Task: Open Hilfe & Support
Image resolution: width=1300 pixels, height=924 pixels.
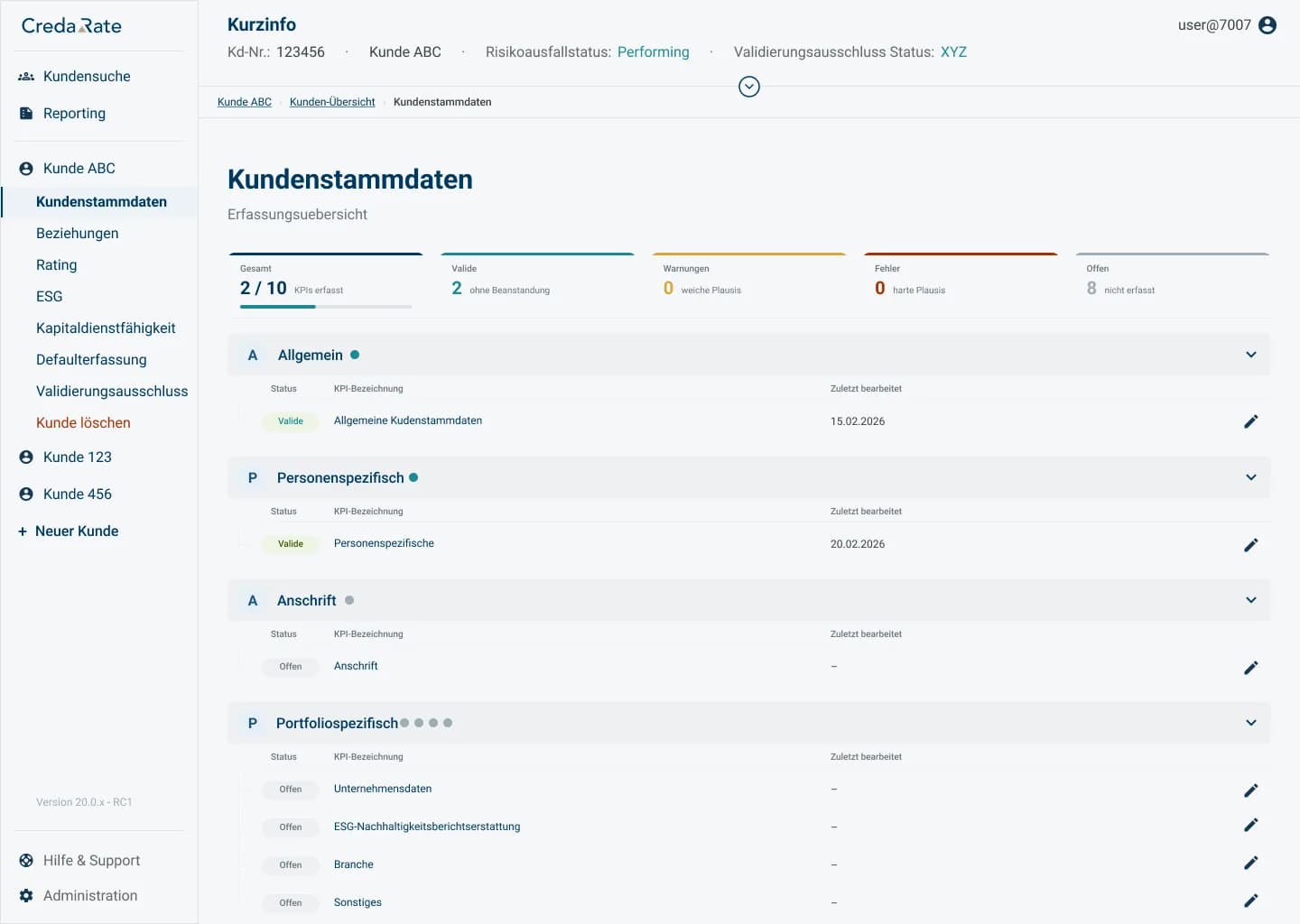Action: (x=91, y=861)
